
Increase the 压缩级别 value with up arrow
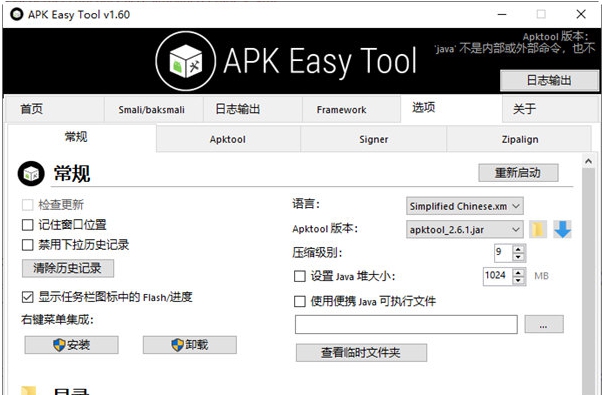click(518, 249)
